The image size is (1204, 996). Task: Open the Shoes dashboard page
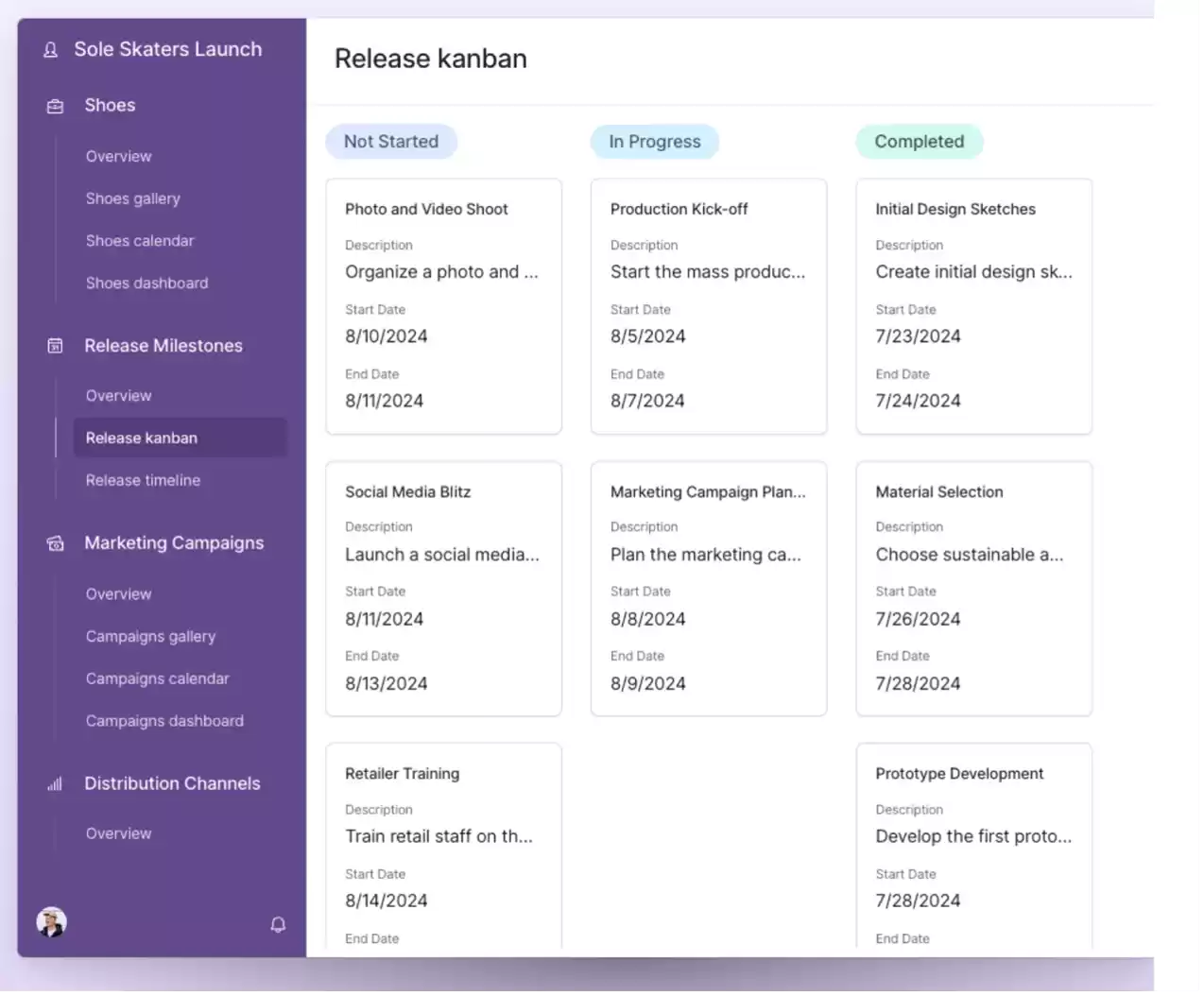pyautogui.click(x=146, y=283)
